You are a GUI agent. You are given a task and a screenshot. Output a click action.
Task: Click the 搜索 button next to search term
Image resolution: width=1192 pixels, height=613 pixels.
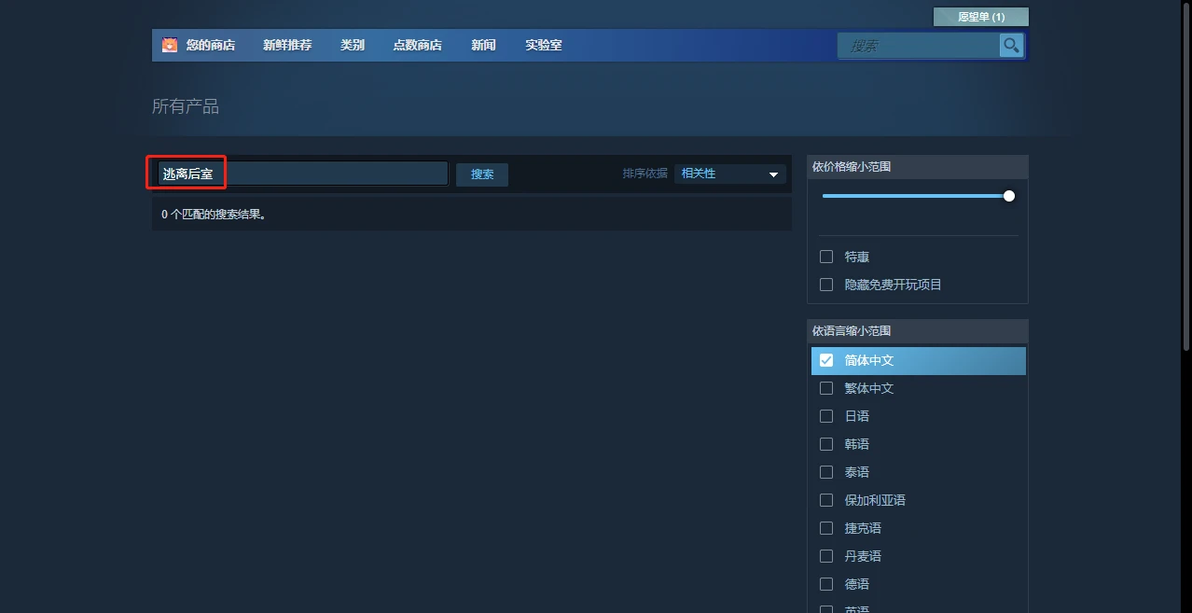pos(482,174)
